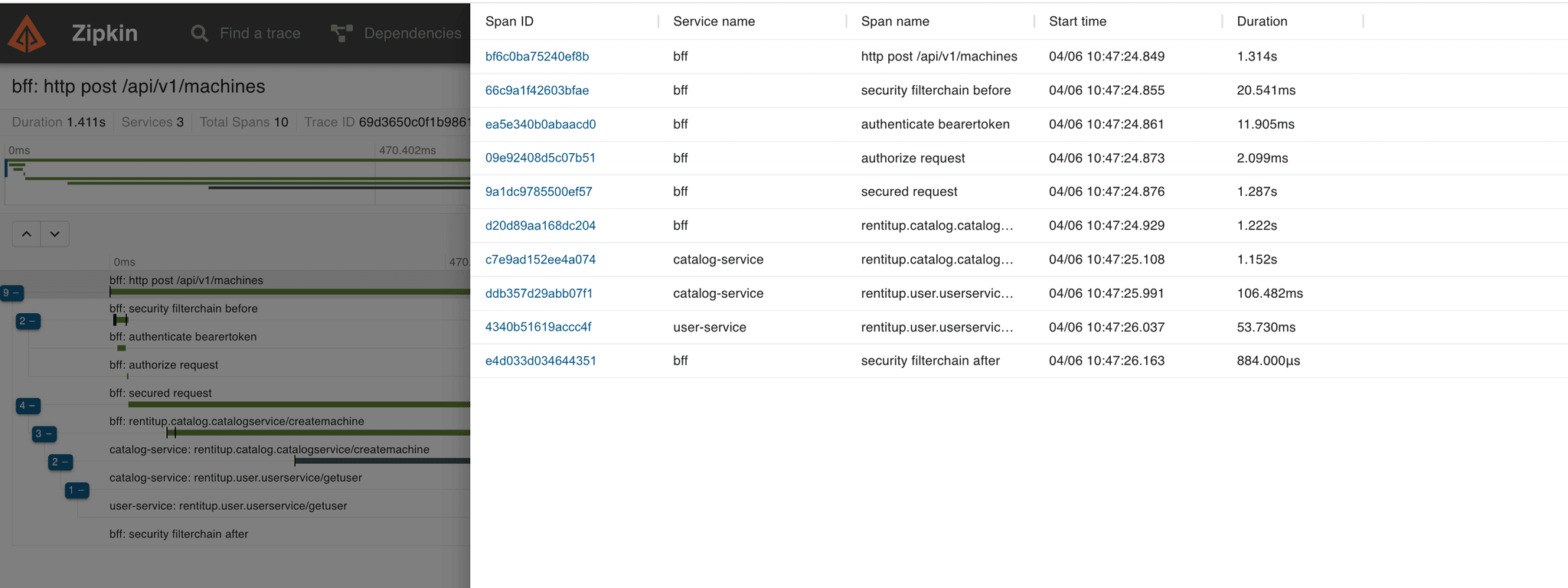Collapse catalog-service createmachine span badge
The image size is (1568, 588).
(60, 462)
